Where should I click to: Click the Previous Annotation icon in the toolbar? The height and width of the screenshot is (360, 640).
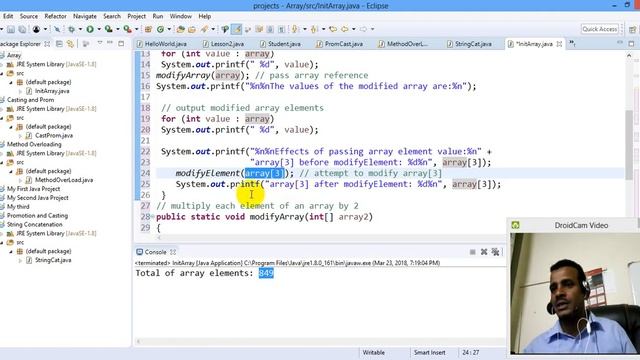(313, 29)
